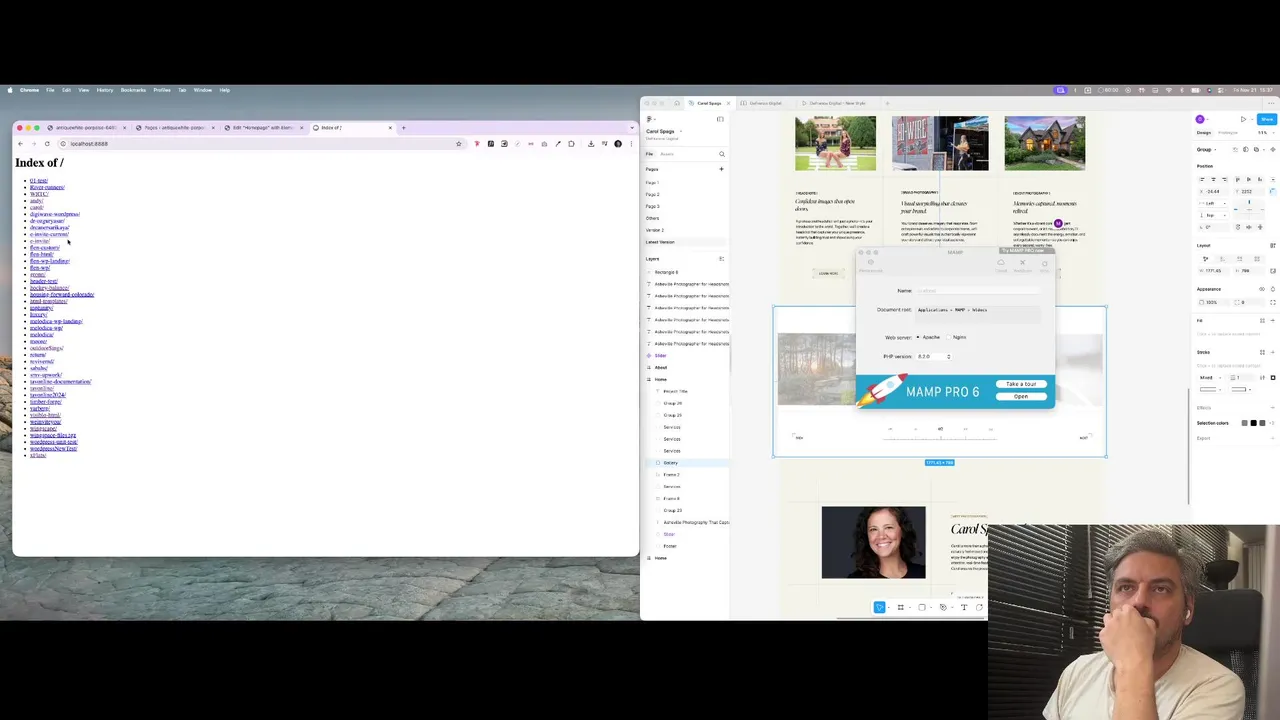Screen dimensions: 1280x720
Task: Open the Figma main menu logo
Action: pyautogui.click(x=650, y=119)
